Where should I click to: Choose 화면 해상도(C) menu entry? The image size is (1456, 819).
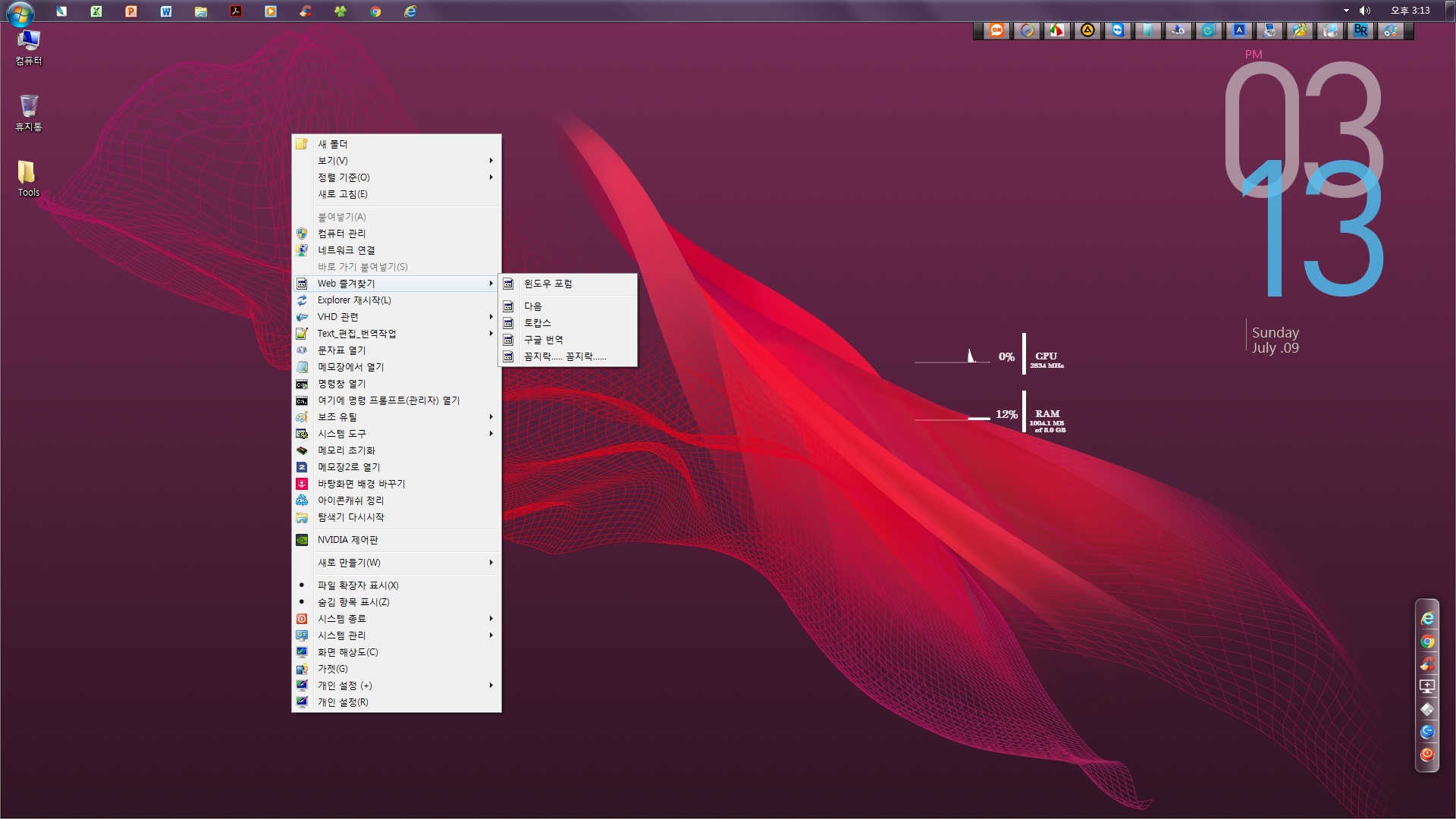point(397,652)
